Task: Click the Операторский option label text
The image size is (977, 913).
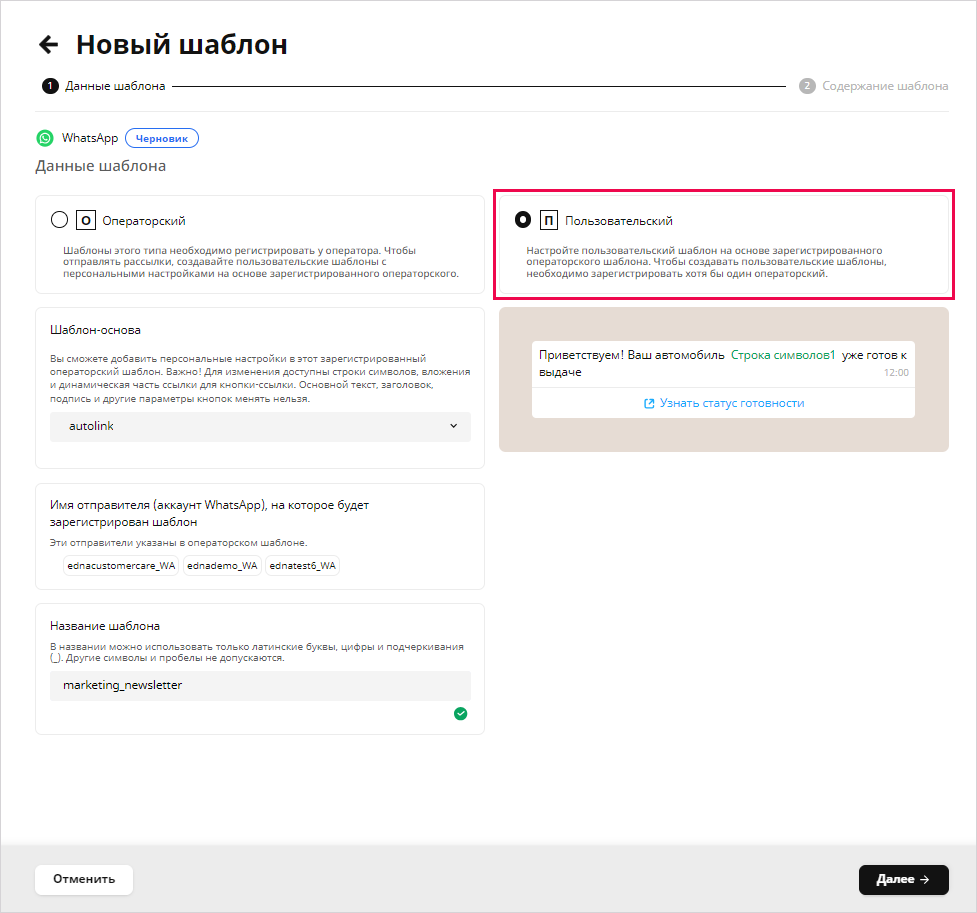Action: pos(144,221)
